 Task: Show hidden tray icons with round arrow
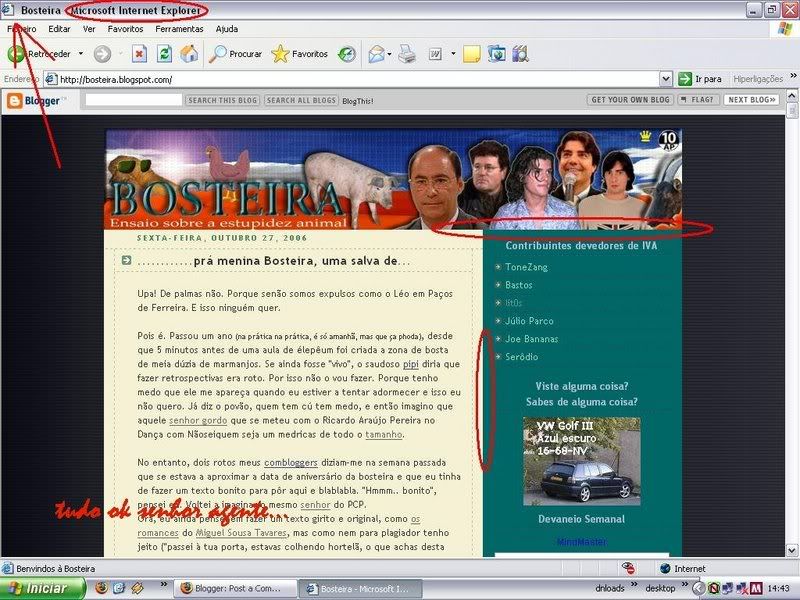coord(698,589)
